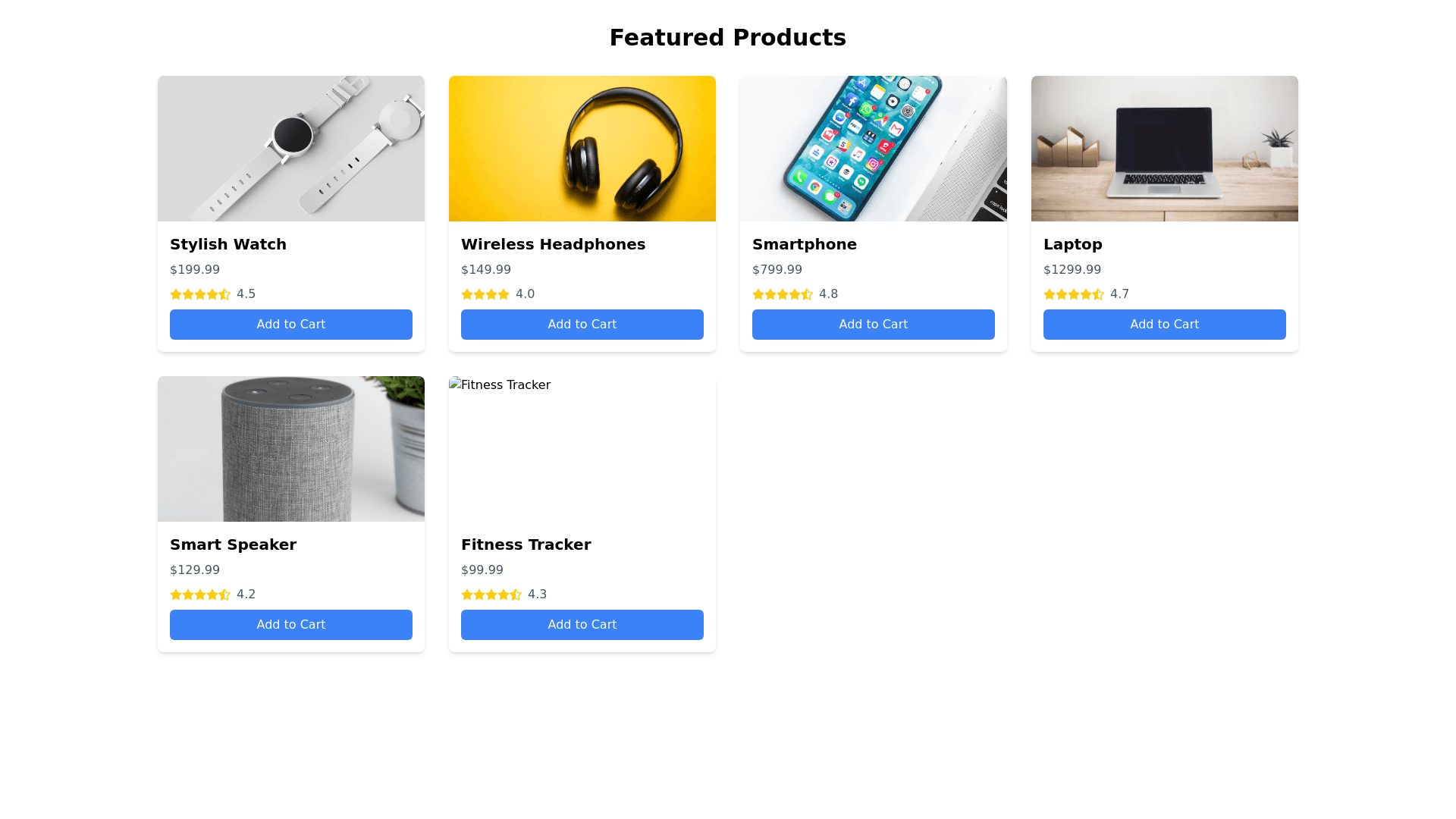
Task: Open the Smartphone product photo
Action: 874,149
